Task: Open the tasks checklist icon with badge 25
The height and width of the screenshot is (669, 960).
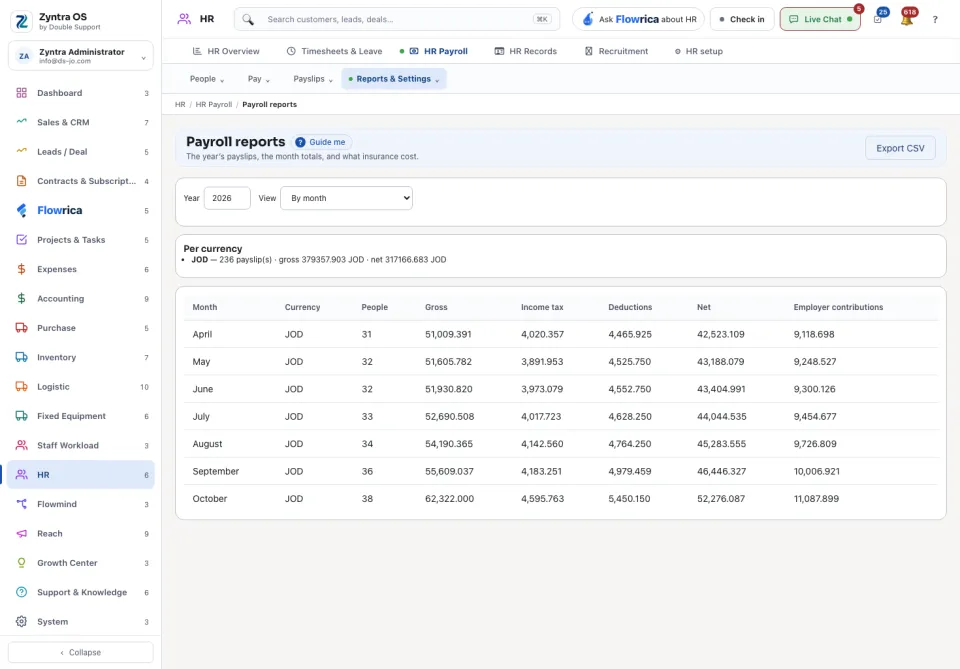Action: click(878, 19)
